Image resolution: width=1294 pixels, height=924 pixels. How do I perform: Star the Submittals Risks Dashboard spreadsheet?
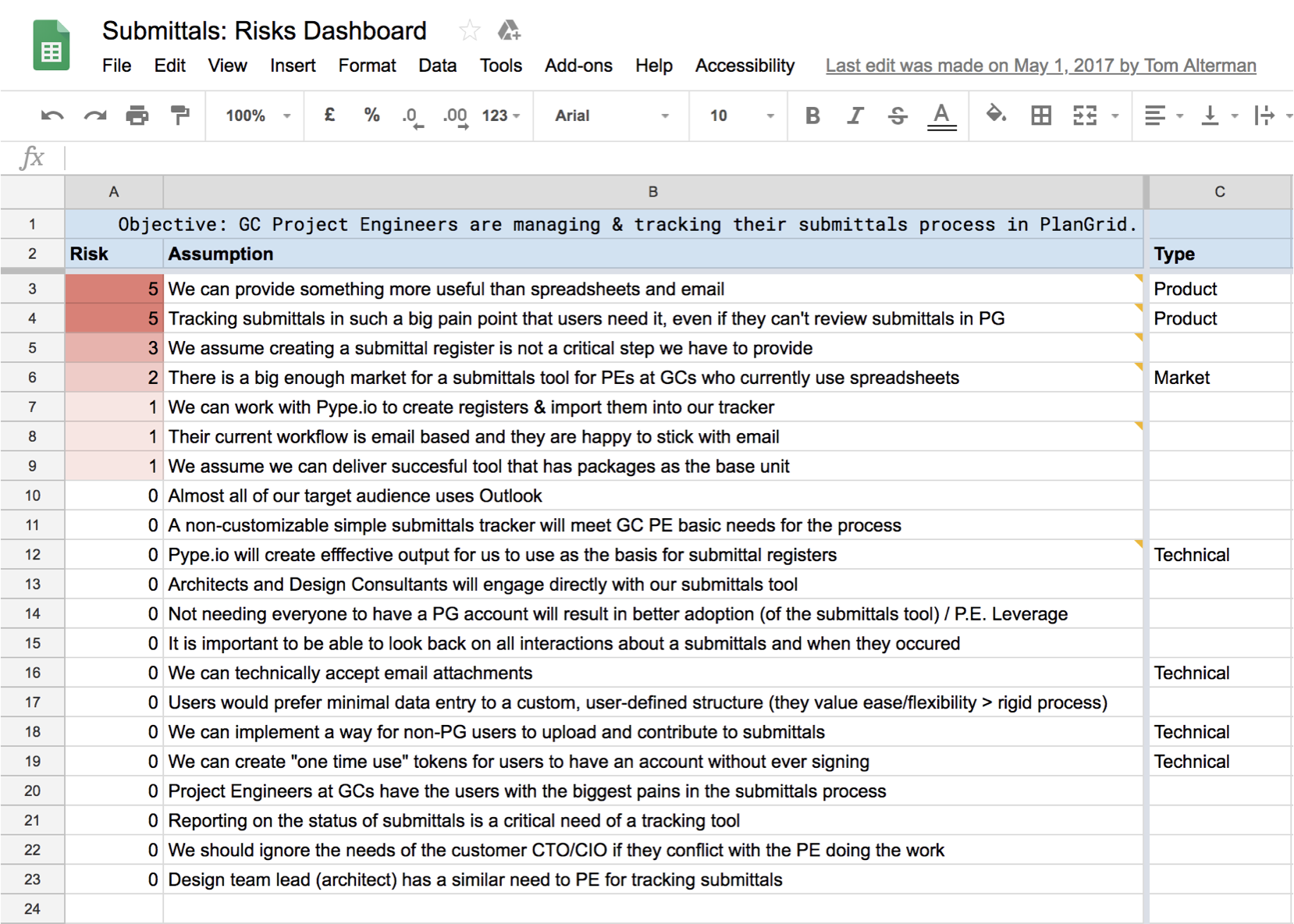(x=470, y=30)
